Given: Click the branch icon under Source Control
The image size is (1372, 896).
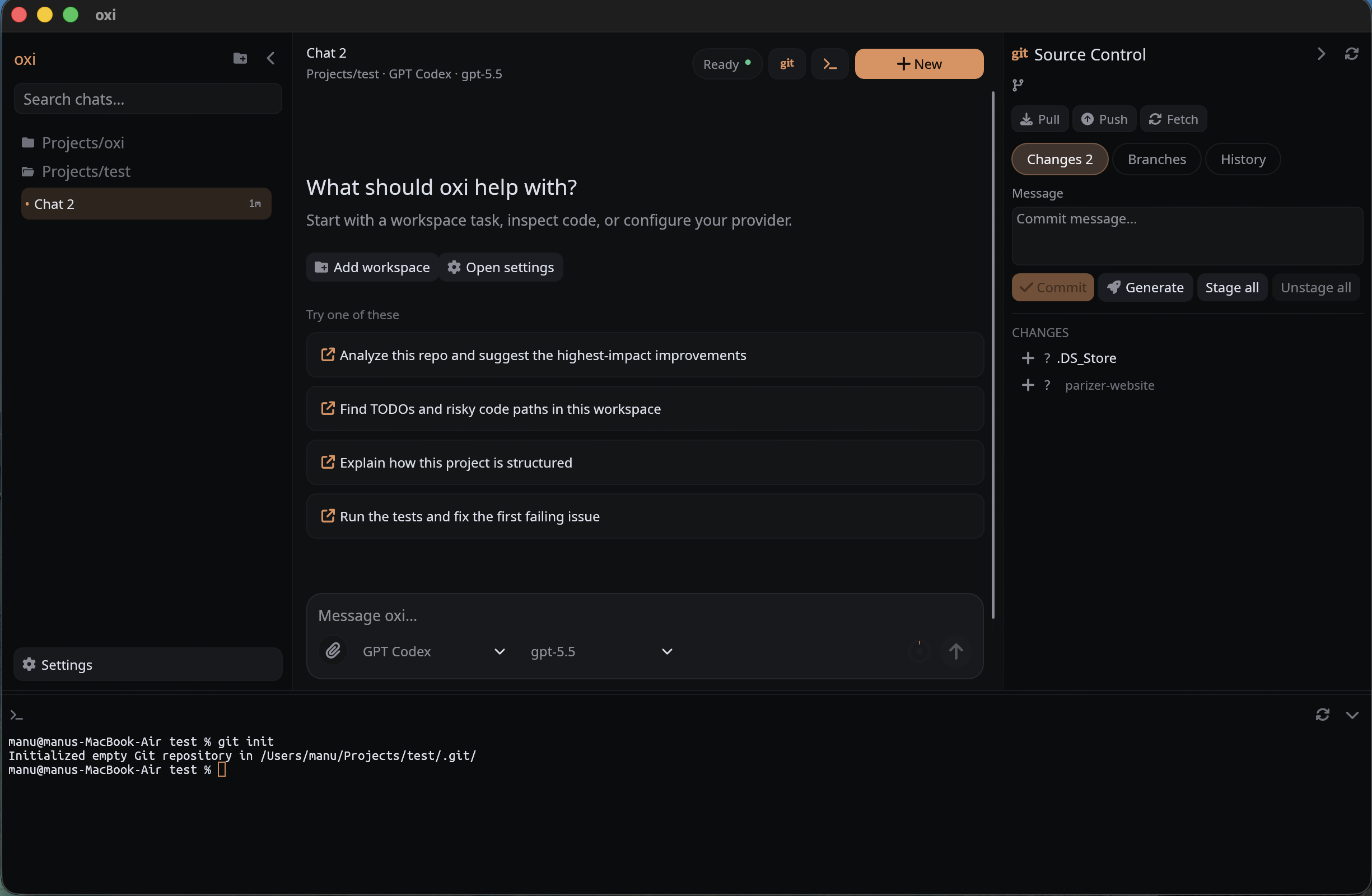Looking at the screenshot, I should [x=1018, y=85].
